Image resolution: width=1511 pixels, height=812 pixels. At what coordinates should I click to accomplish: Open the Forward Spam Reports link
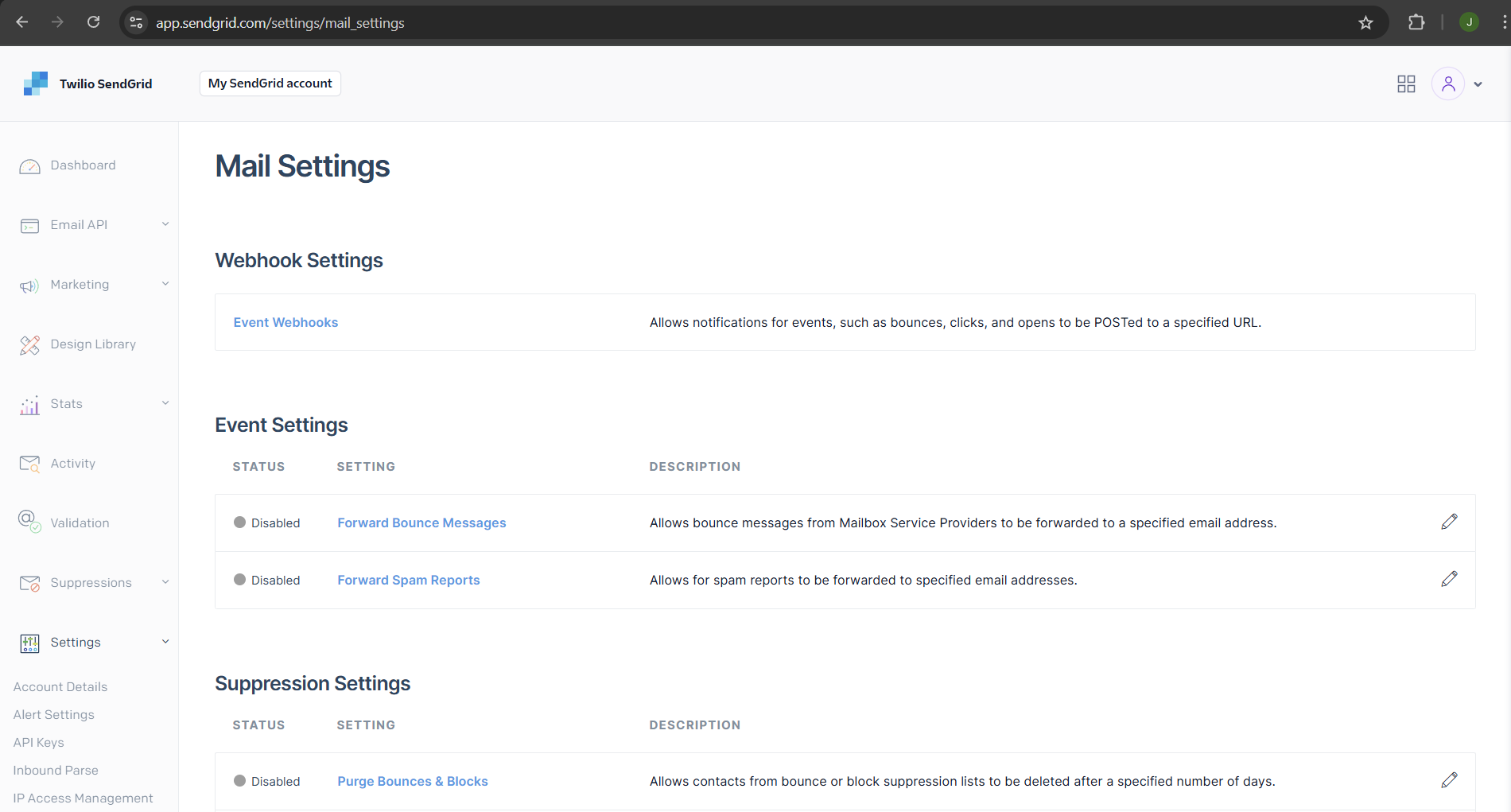[409, 580]
